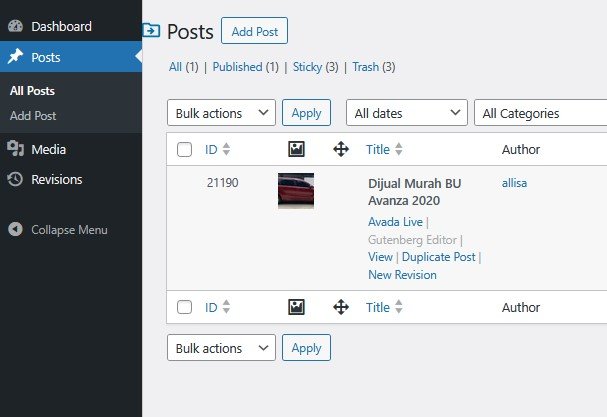The image size is (607, 417).
Task: Open the top Bulk actions dropdown
Action: (x=221, y=113)
